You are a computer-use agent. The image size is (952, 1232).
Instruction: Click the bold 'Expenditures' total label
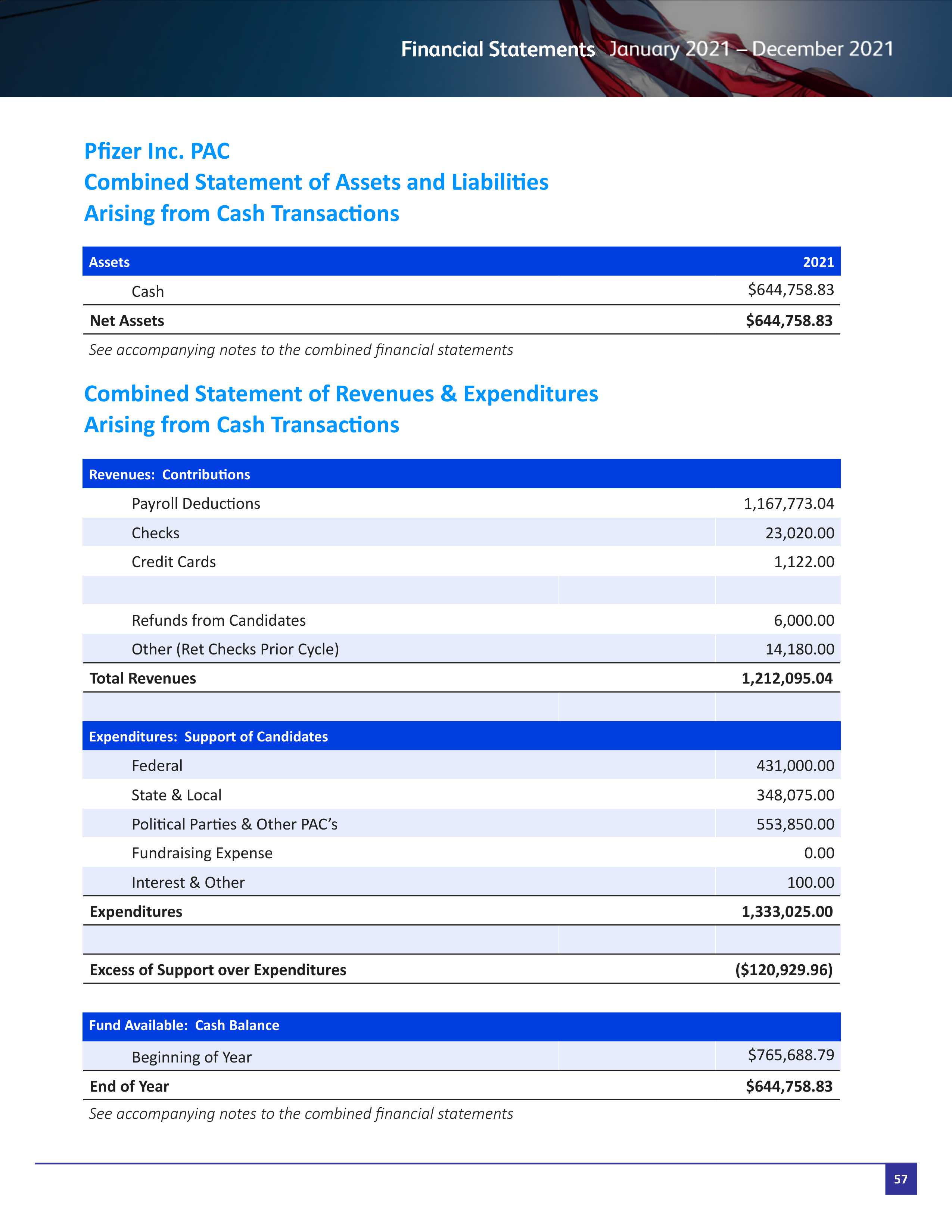click(136, 912)
